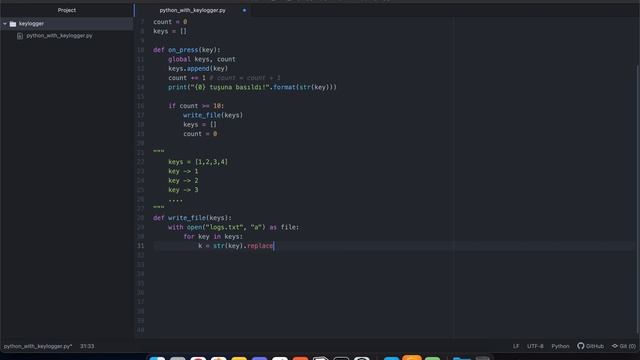Click the 'key -> 3' line
640x360 pixels.
183,190
